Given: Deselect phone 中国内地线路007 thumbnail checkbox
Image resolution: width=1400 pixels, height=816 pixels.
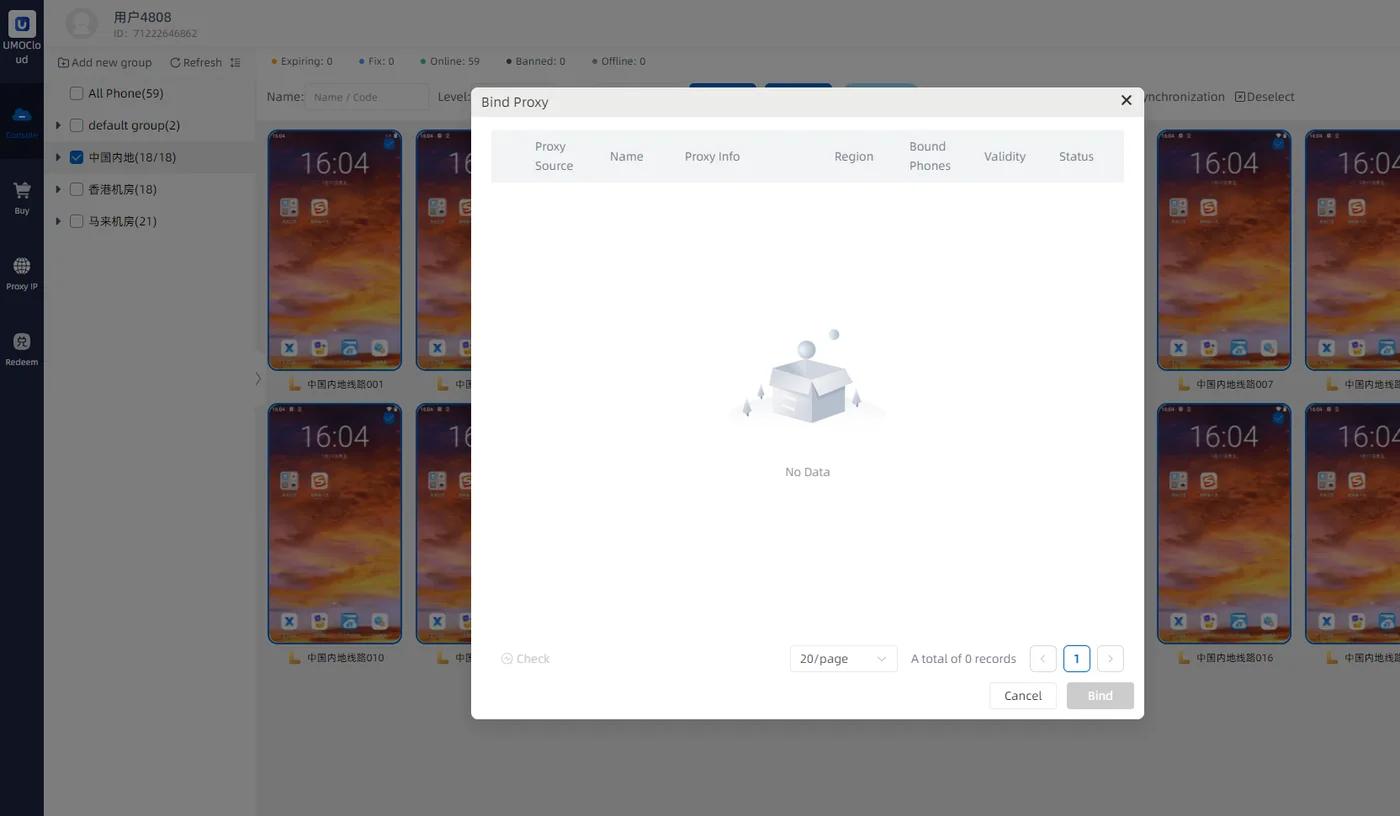Looking at the screenshot, I should (1278, 143).
